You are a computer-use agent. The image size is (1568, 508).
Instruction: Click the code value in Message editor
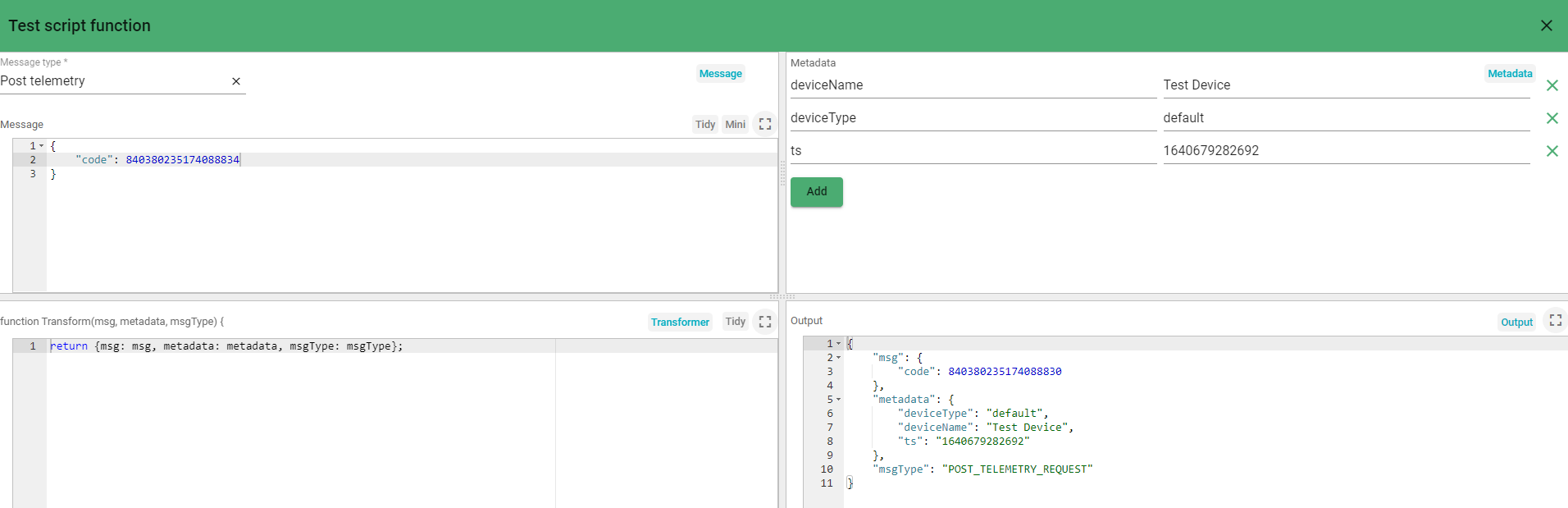(183, 160)
